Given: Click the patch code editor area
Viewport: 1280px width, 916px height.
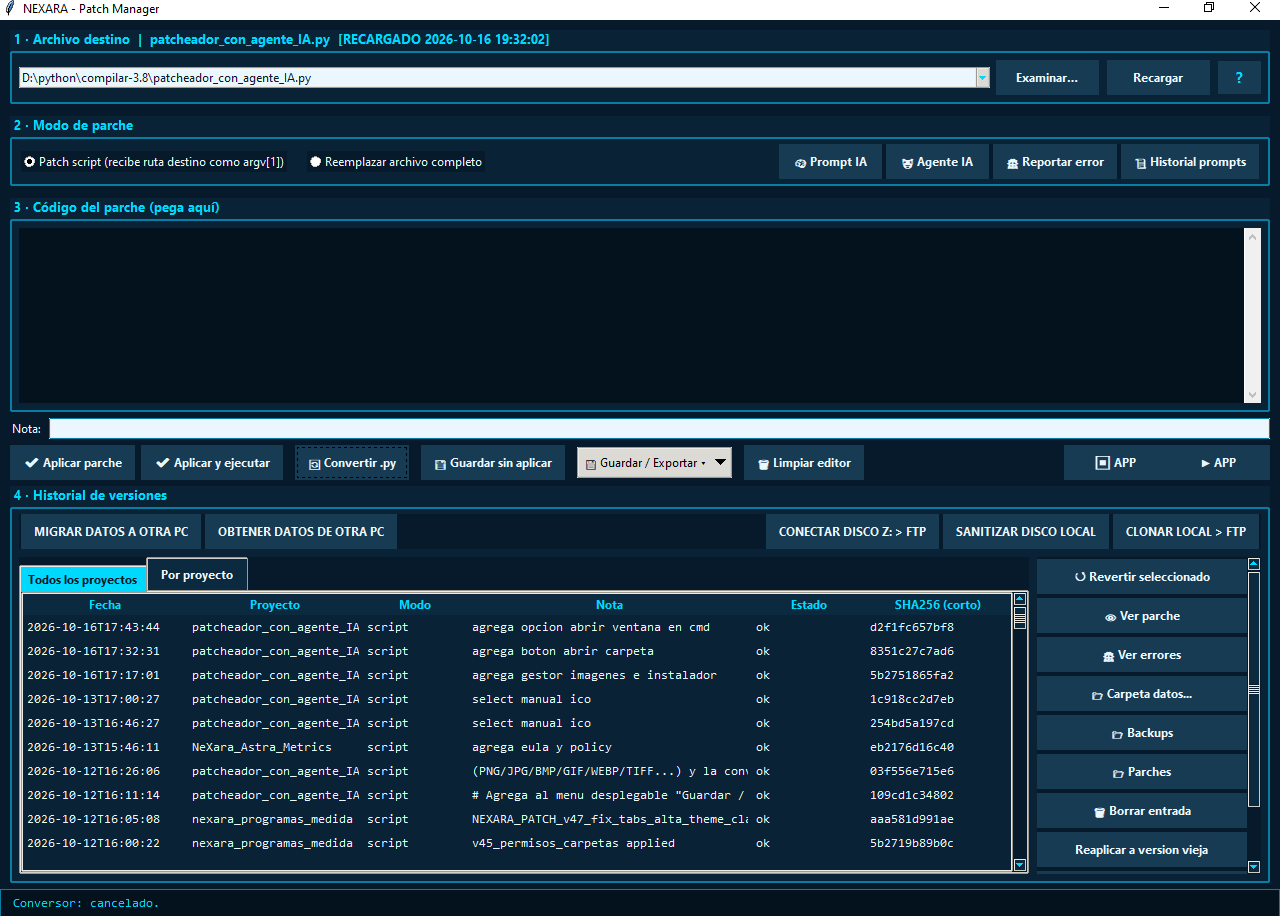Looking at the screenshot, I should pos(631,315).
